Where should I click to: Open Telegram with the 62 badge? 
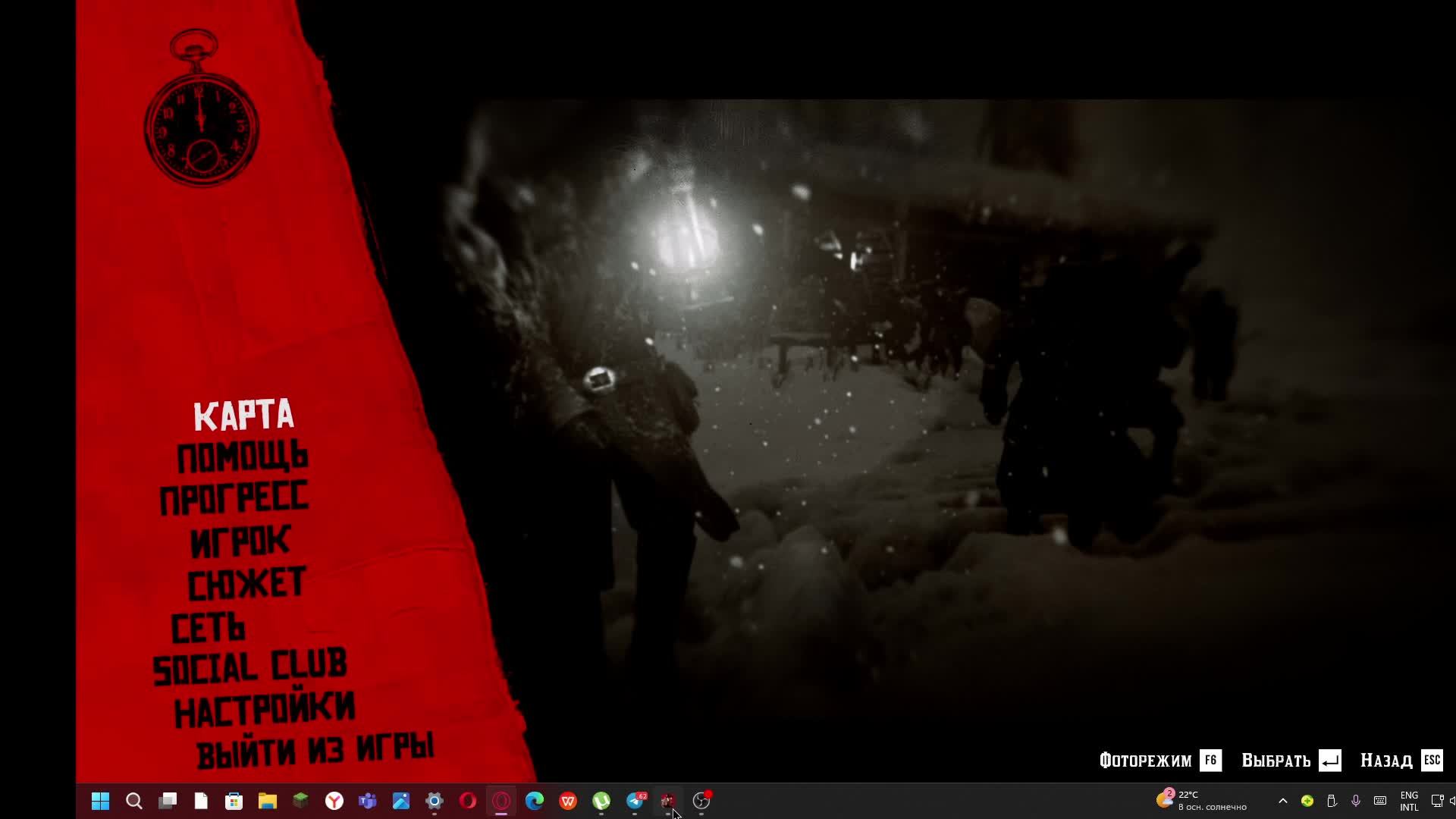(x=635, y=801)
